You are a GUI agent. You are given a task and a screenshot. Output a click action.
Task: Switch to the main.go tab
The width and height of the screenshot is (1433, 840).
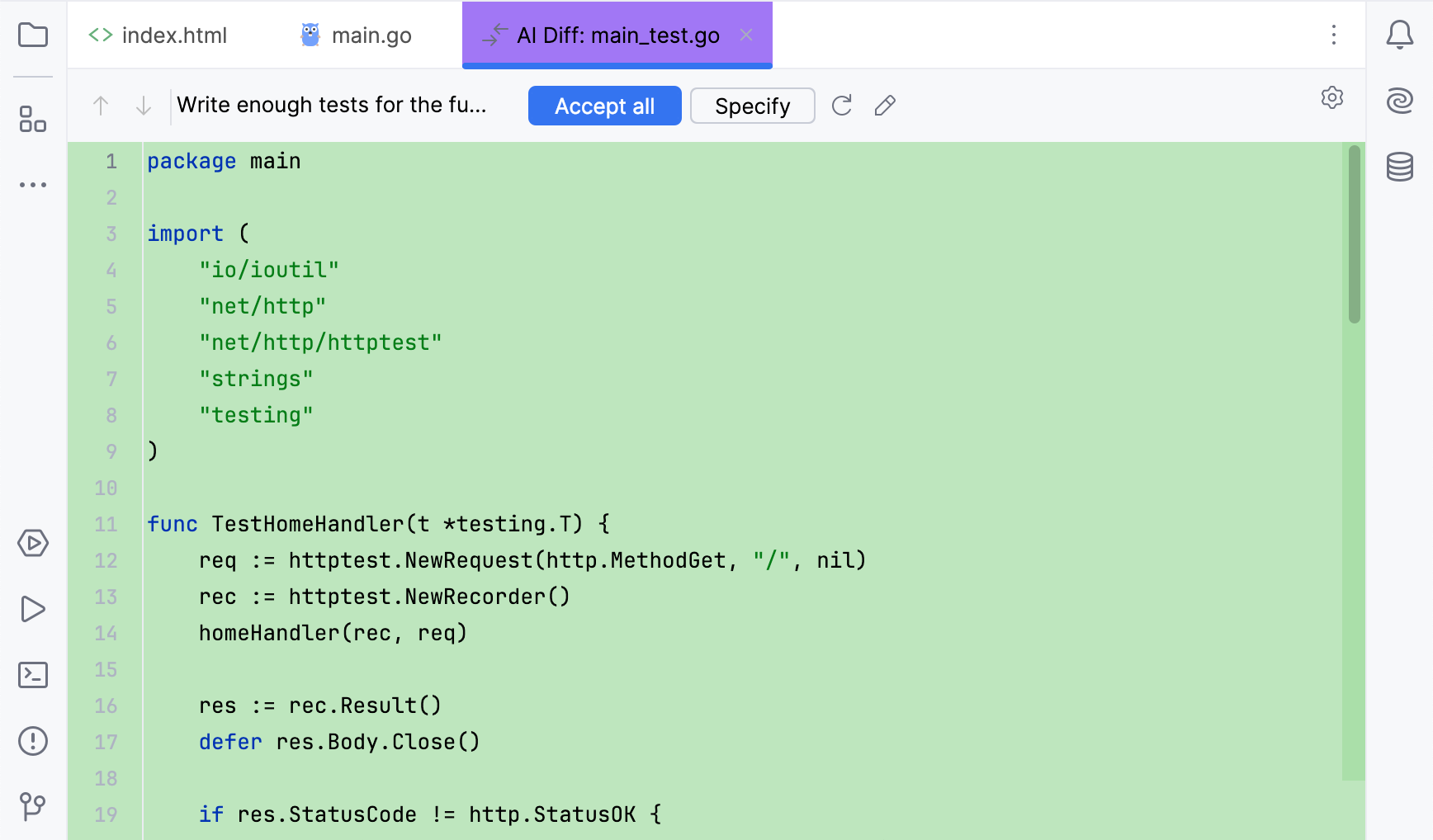click(354, 35)
